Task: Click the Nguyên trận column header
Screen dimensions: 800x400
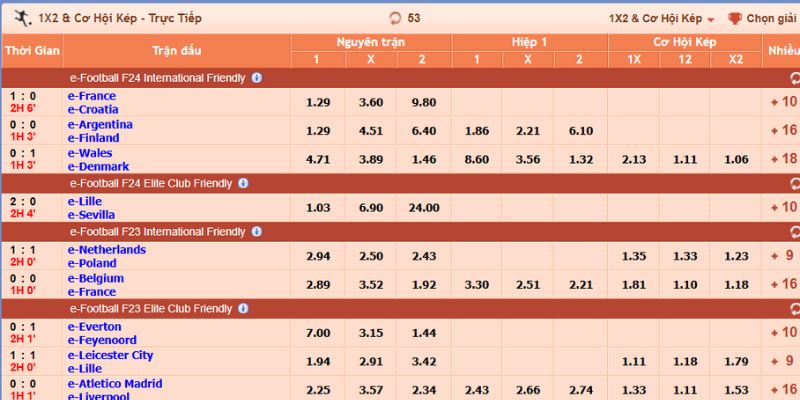Action: 371,41
